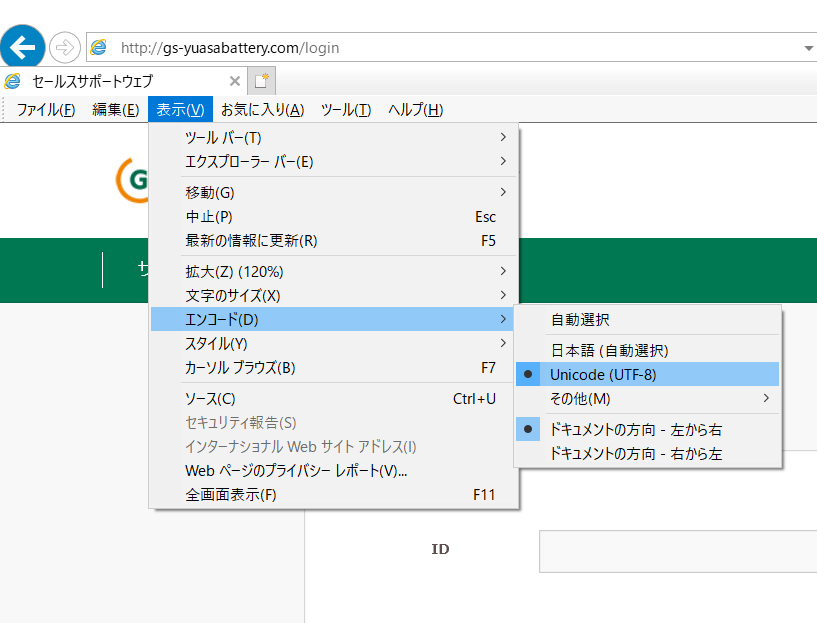The width and height of the screenshot is (817, 623).
Task: Select Unicode (UTF-8) encoding
Action: (x=648, y=375)
